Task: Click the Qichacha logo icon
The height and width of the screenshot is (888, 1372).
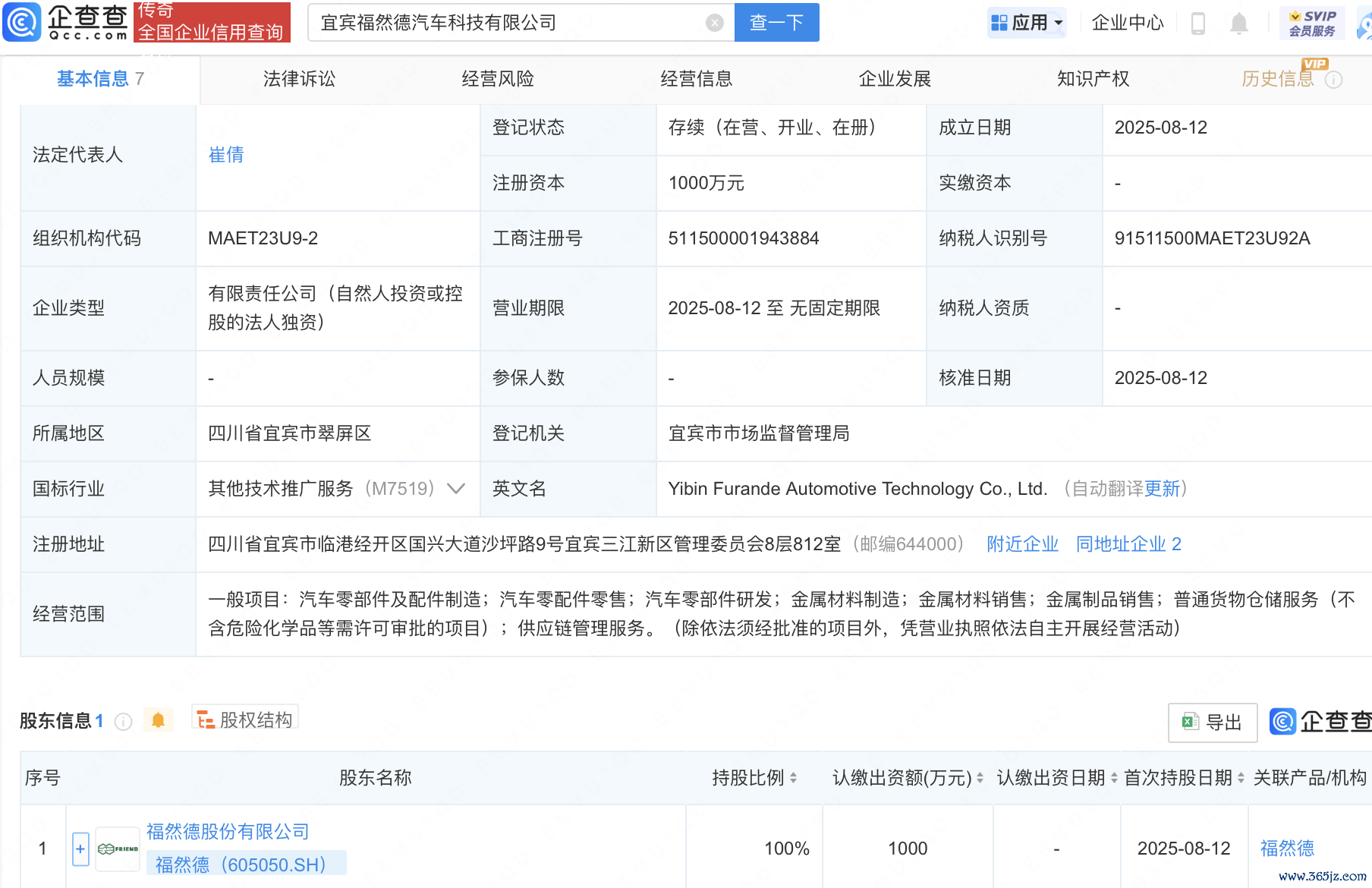Action: pyautogui.click(x=22, y=22)
